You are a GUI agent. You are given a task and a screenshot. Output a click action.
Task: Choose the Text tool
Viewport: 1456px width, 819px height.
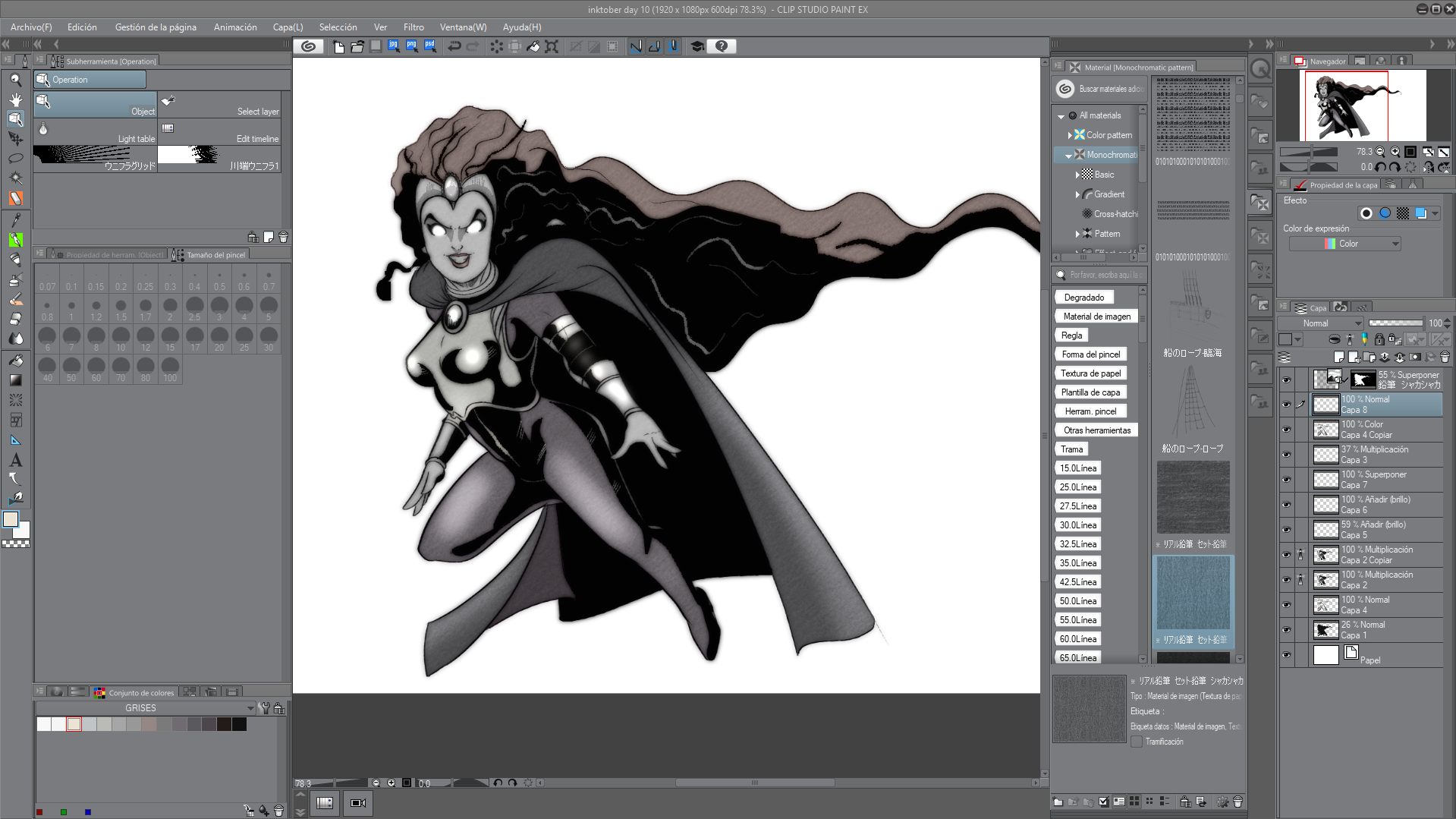(x=15, y=460)
